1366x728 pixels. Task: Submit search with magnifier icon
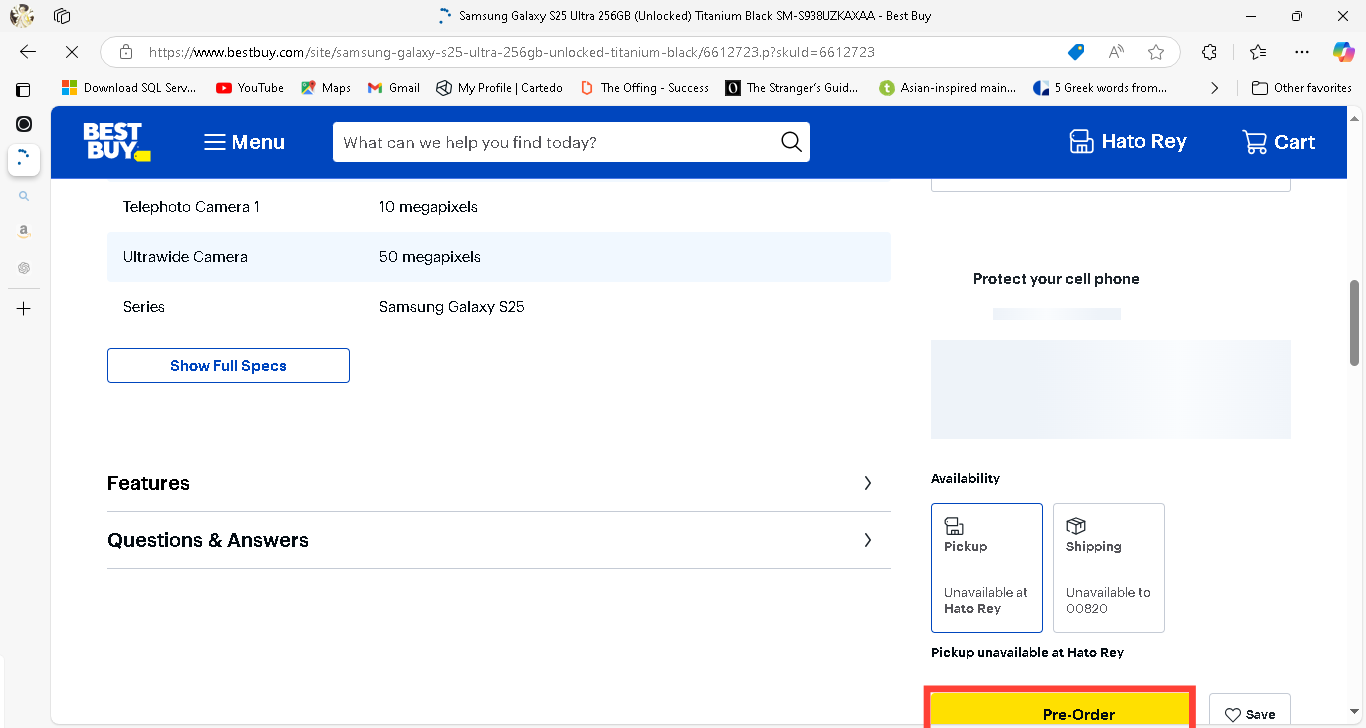[791, 142]
